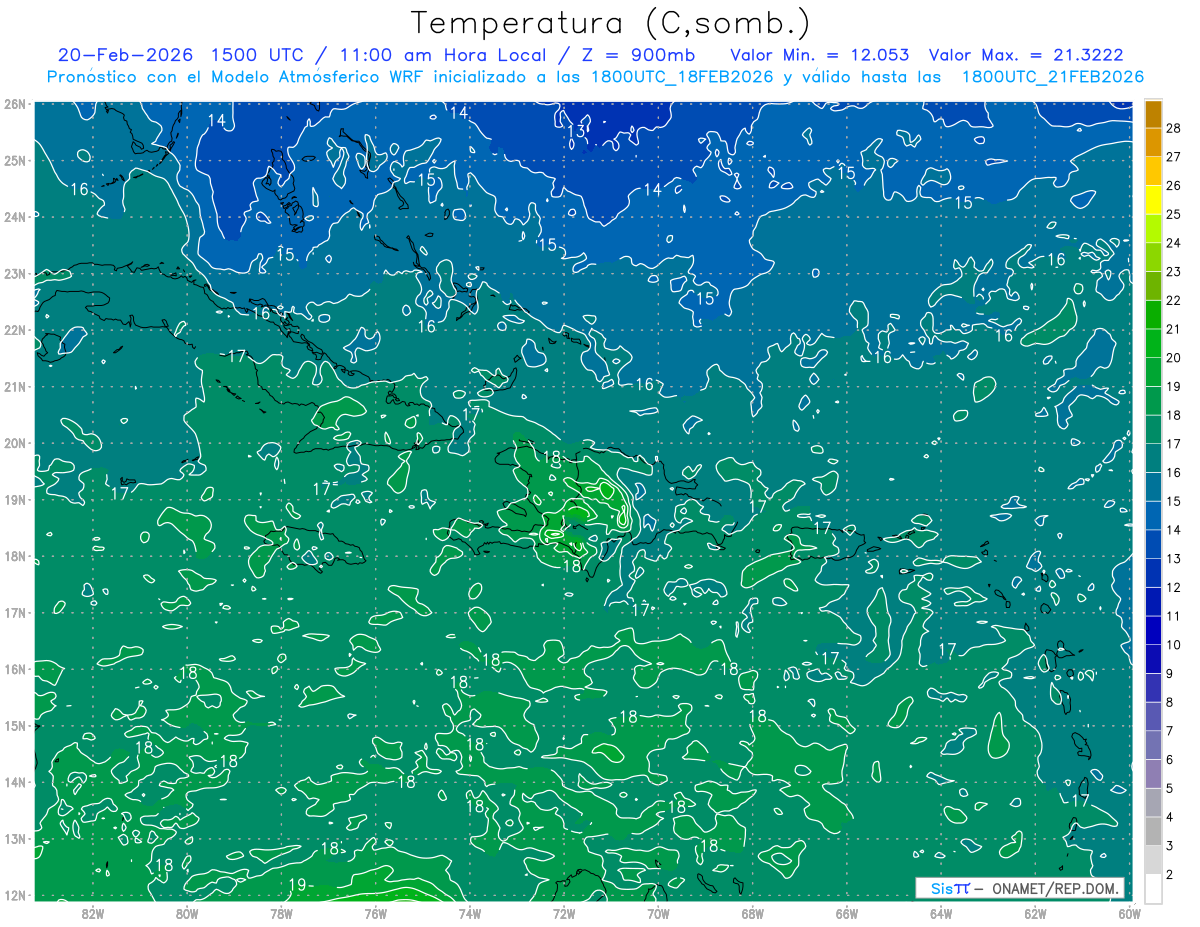Select the lime swatch between 24 and 25
The width and height of the screenshot is (1200, 927).
coord(1153,229)
